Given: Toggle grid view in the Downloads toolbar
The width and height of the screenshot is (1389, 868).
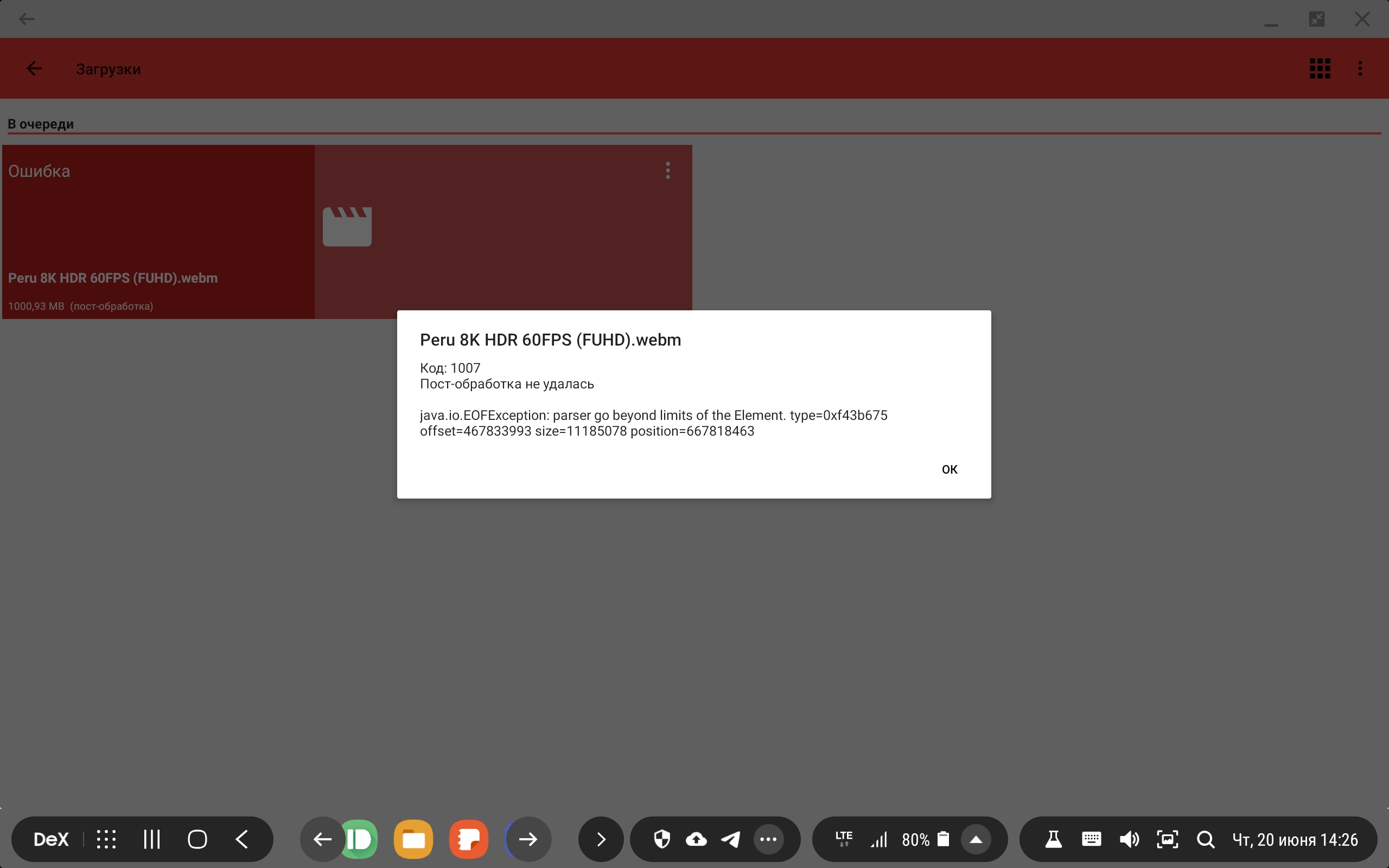Looking at the screenshot, I should [1318, 68].
